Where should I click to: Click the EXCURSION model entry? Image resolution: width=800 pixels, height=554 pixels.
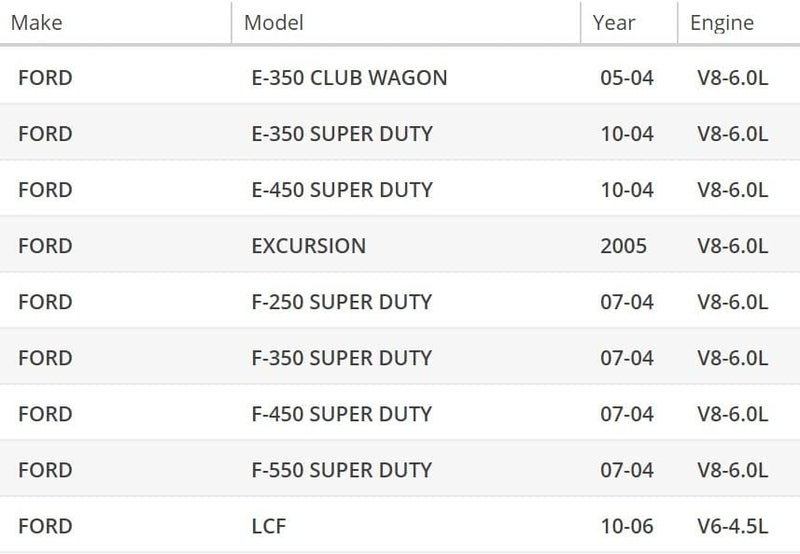click(x=309, y=246)
